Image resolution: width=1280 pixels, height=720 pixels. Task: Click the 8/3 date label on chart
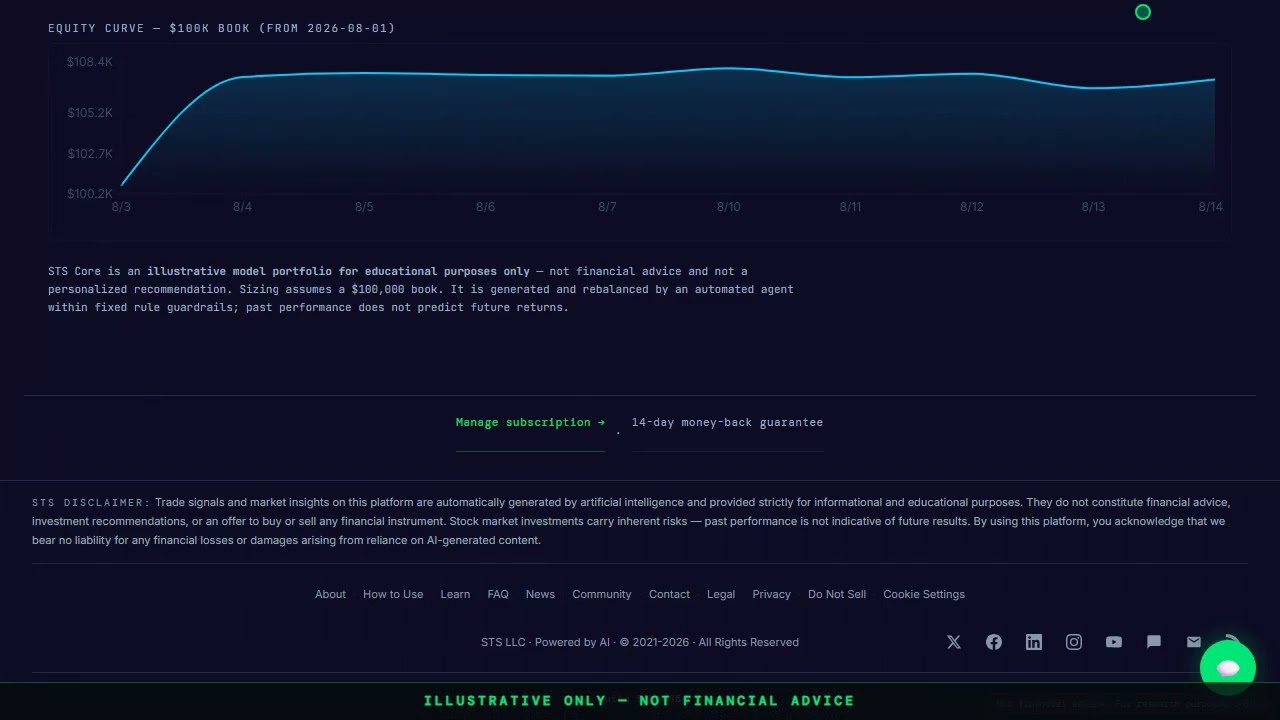(x=121, y=207)
